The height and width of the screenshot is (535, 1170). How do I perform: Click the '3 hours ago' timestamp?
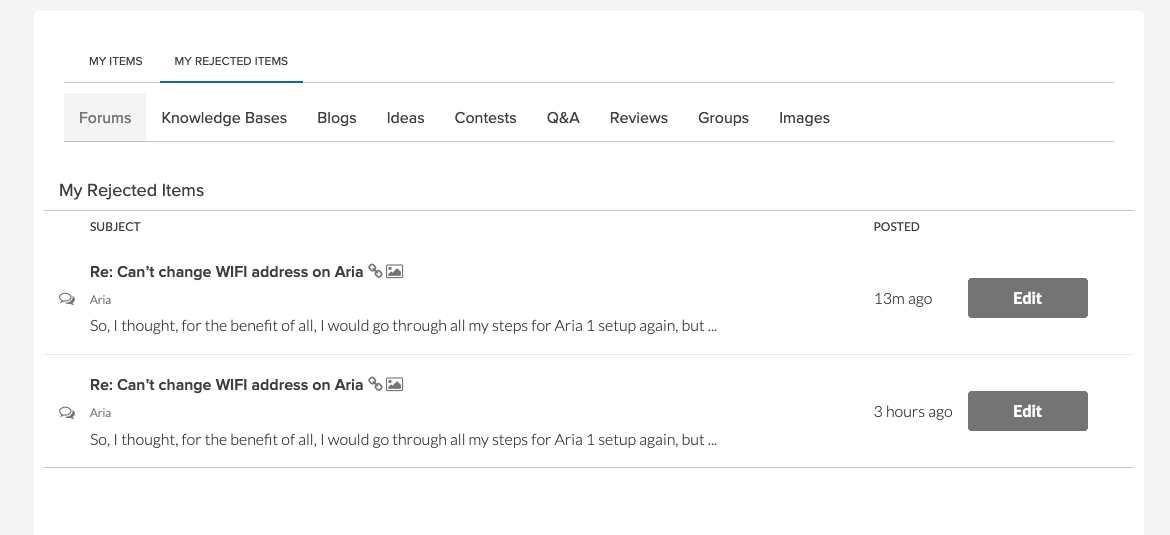[x=913, y=412]
